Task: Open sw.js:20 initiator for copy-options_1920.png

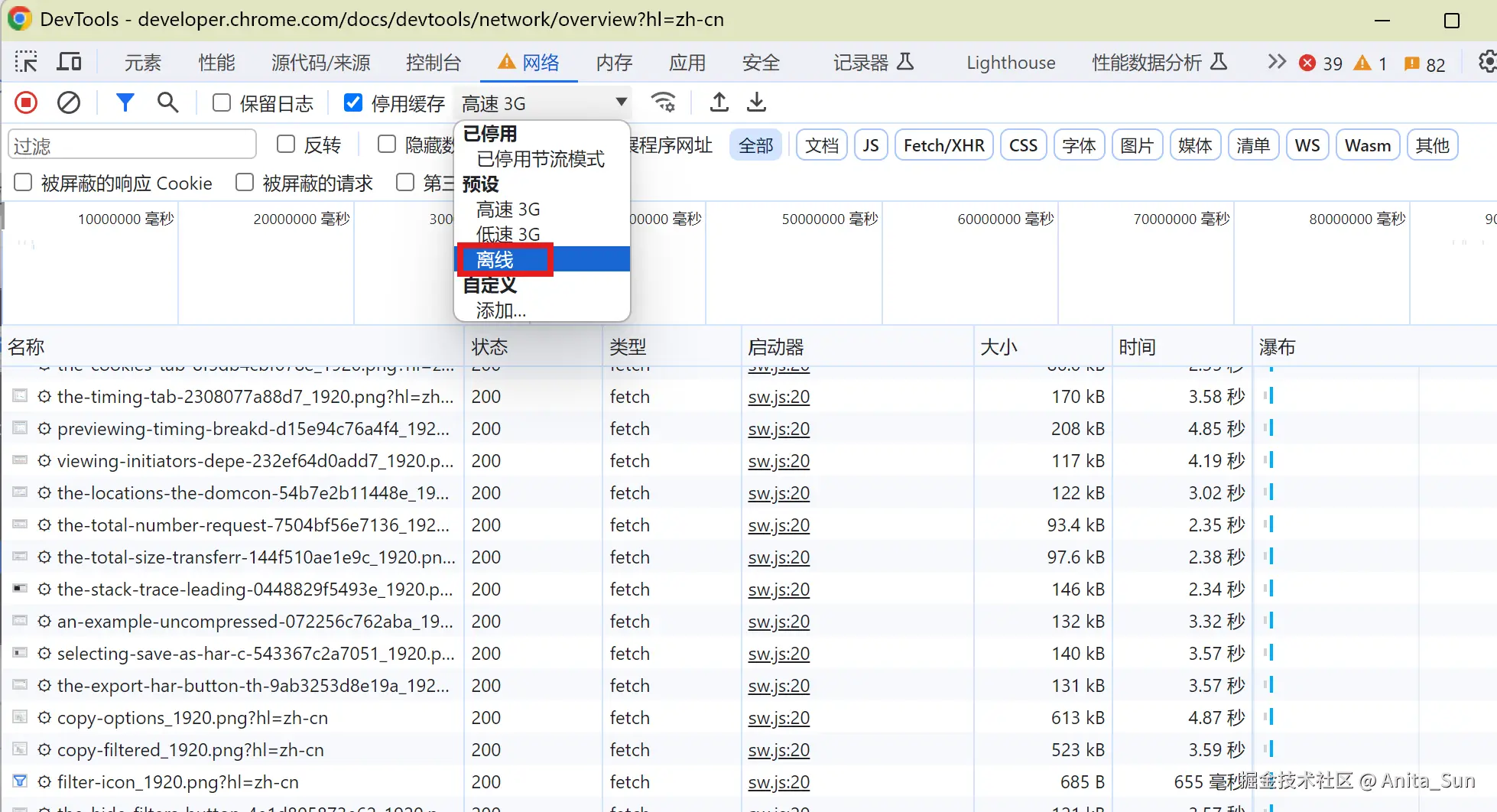Action: (x=778, y=718)
